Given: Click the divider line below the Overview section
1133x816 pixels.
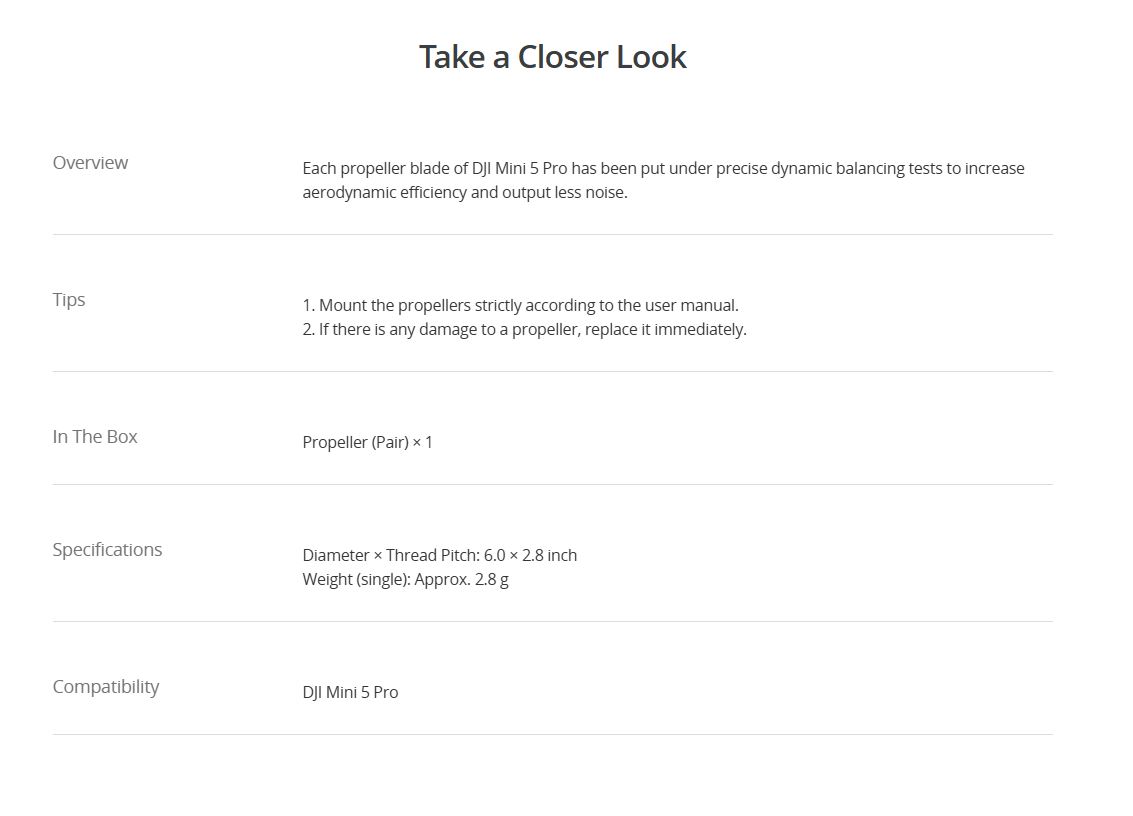Looking at the screenshot, I should point(552,235).
